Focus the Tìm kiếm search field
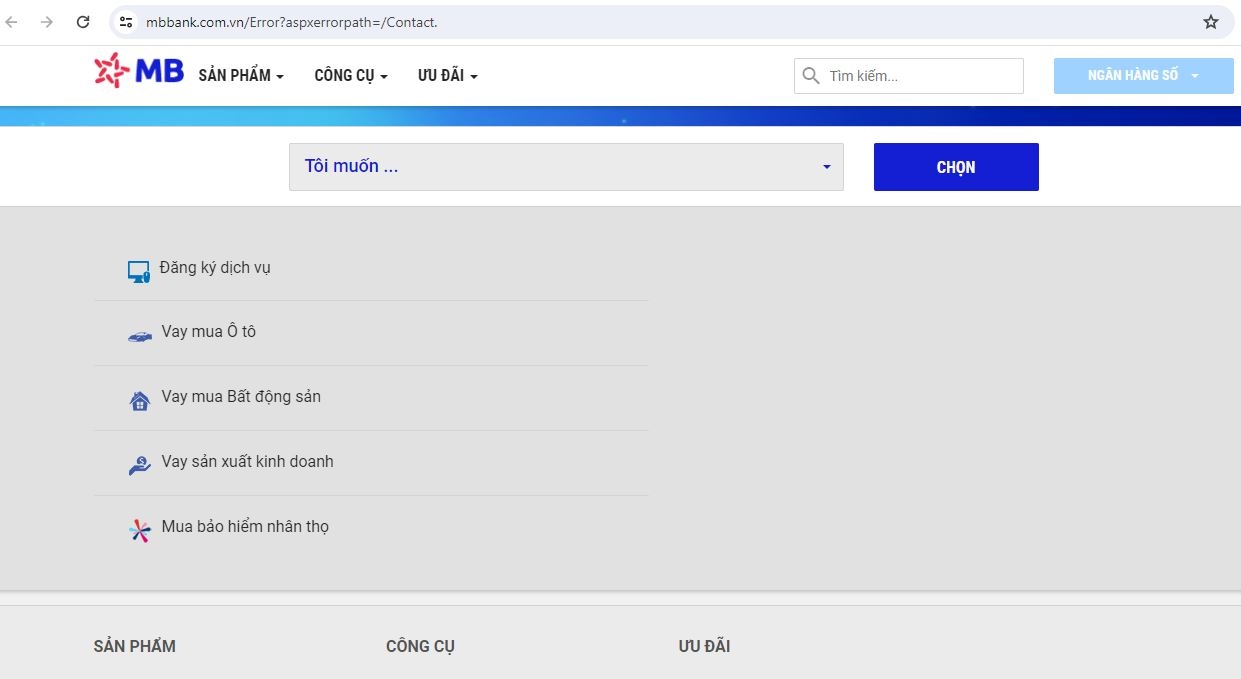Screen dimensions: 1241x679 [909, 76]
